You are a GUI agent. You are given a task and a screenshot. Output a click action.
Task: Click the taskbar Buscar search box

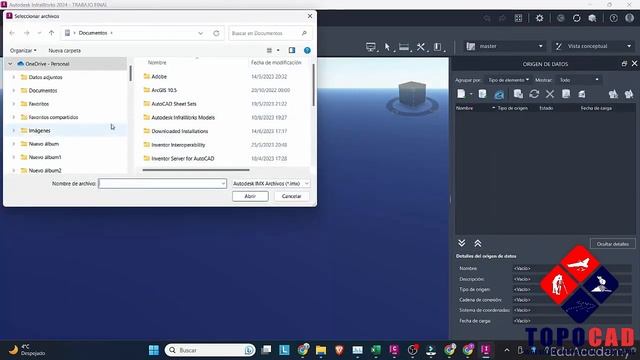210,350
